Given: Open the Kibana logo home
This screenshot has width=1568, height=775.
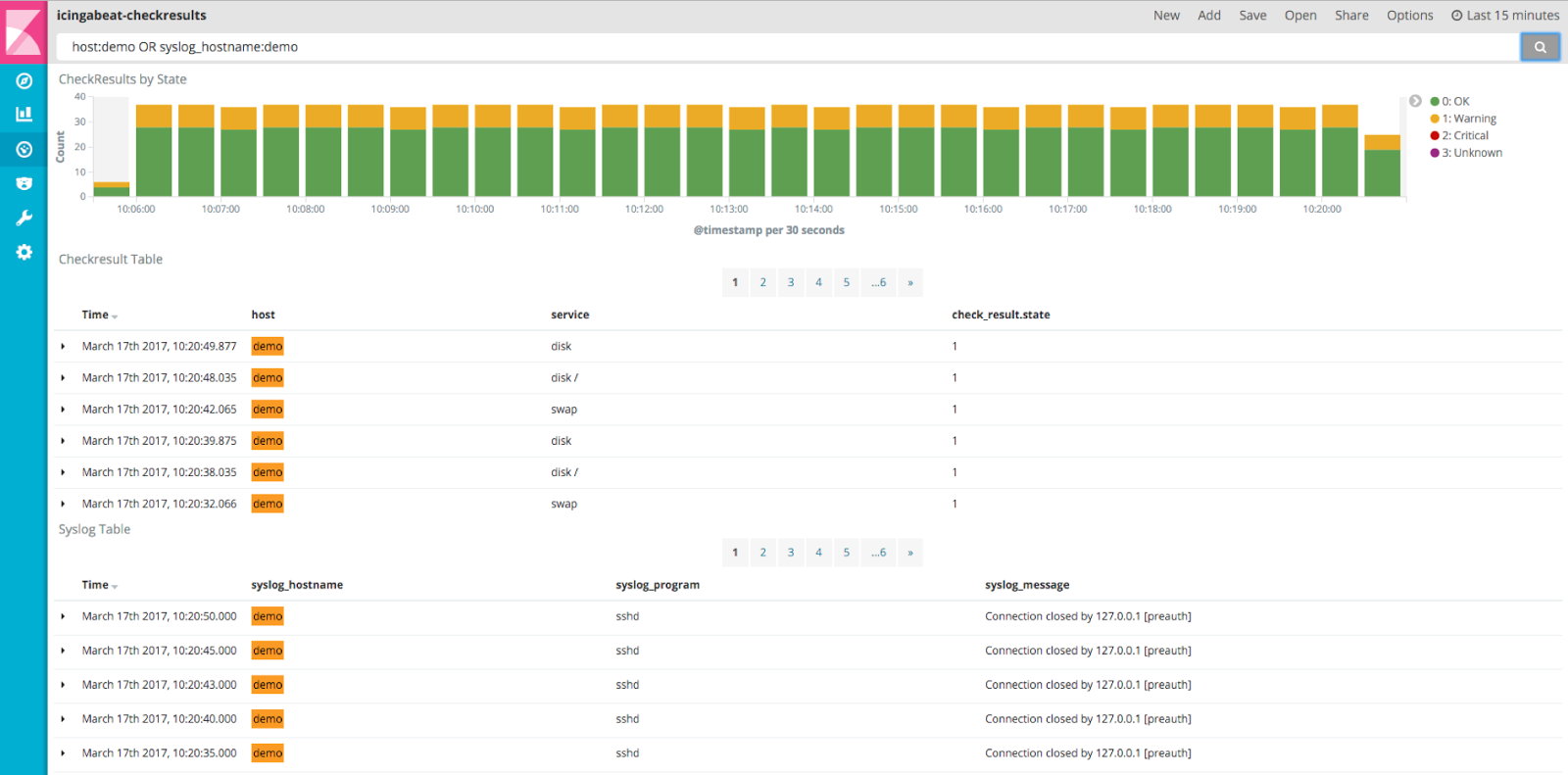Looking at the screenshot, I should pyautogui.click(x=24, y=31).
